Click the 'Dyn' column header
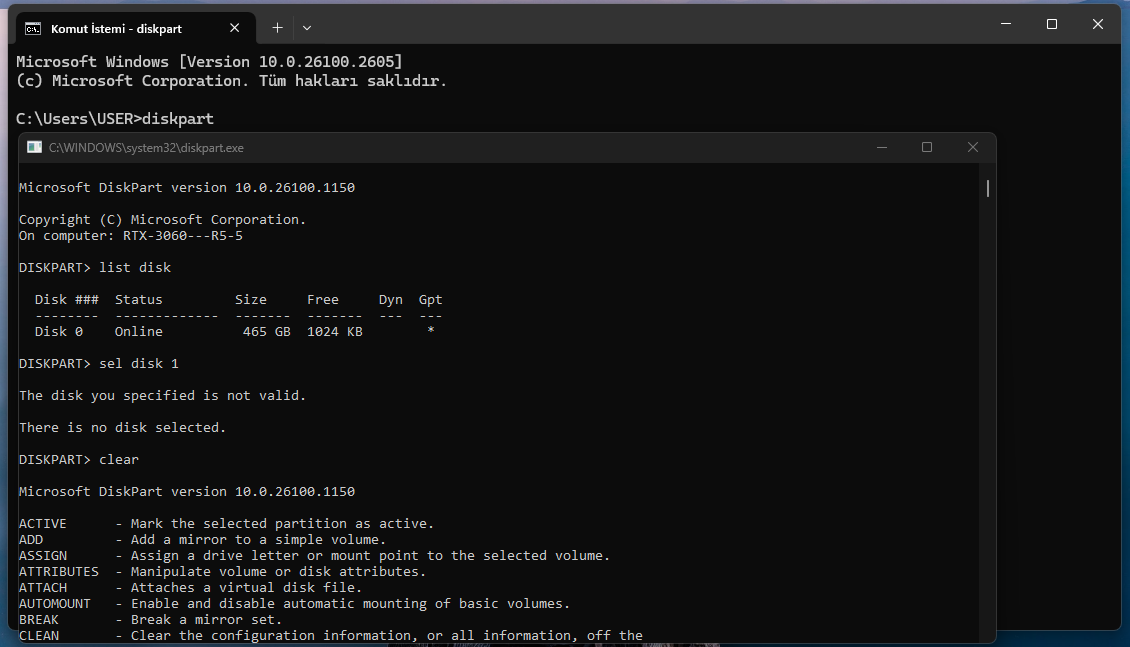 tap(391, 300)
